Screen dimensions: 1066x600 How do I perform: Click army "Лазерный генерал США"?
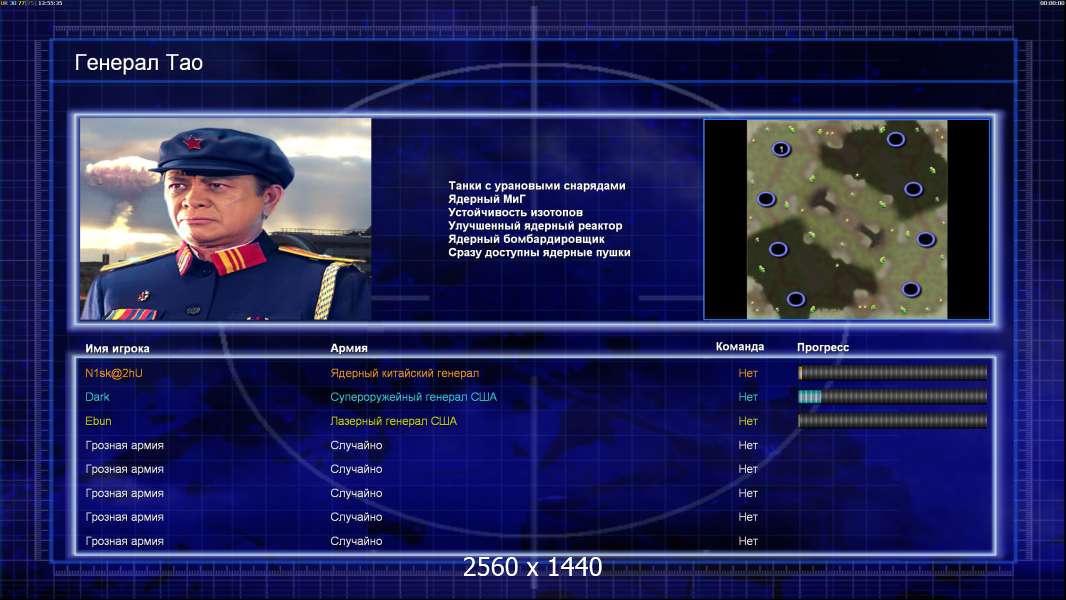coord(394,421)
